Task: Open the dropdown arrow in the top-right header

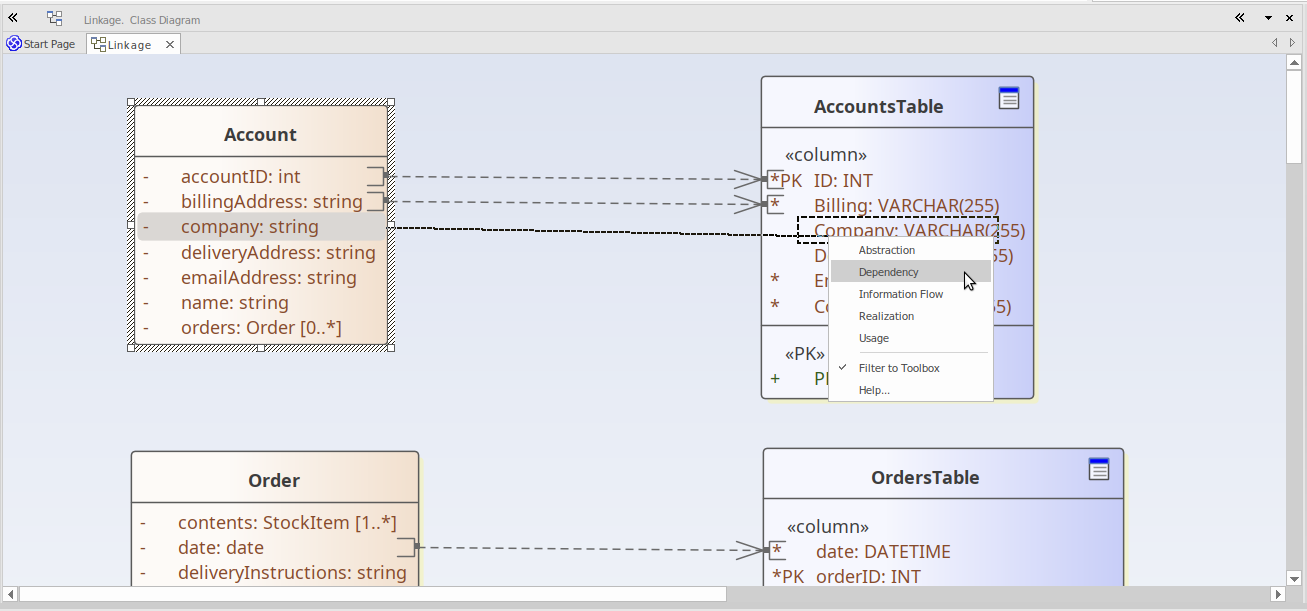Action: click(x=1268, y=18)
